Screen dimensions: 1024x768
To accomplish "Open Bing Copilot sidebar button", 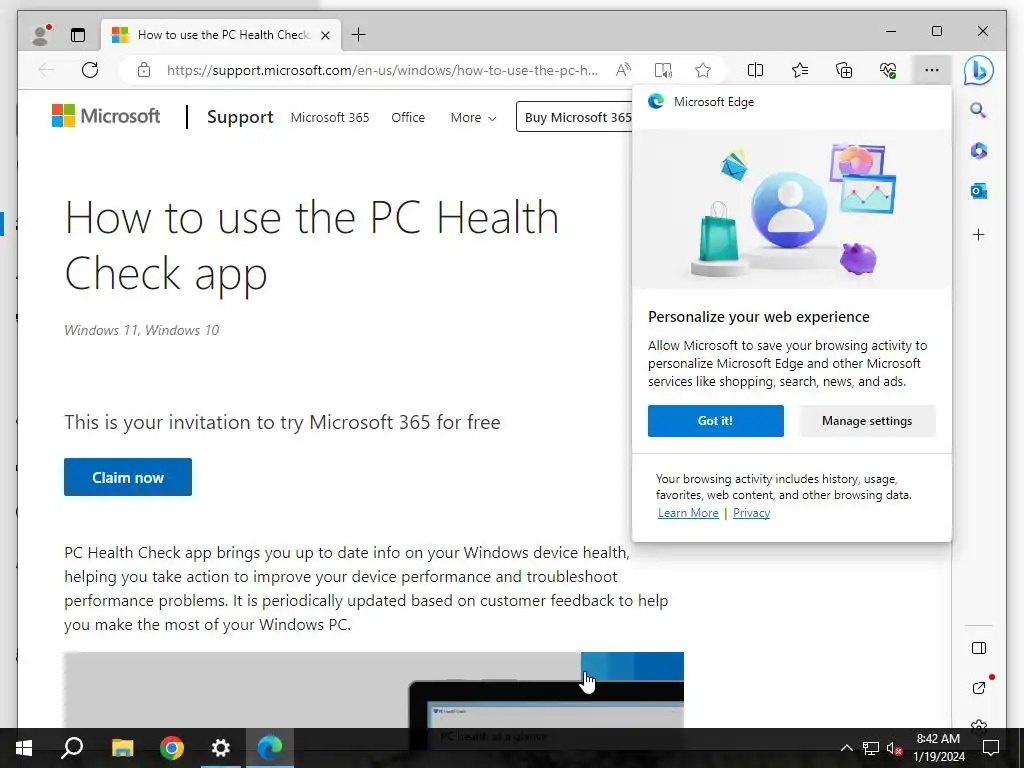I will click(978, 71).
